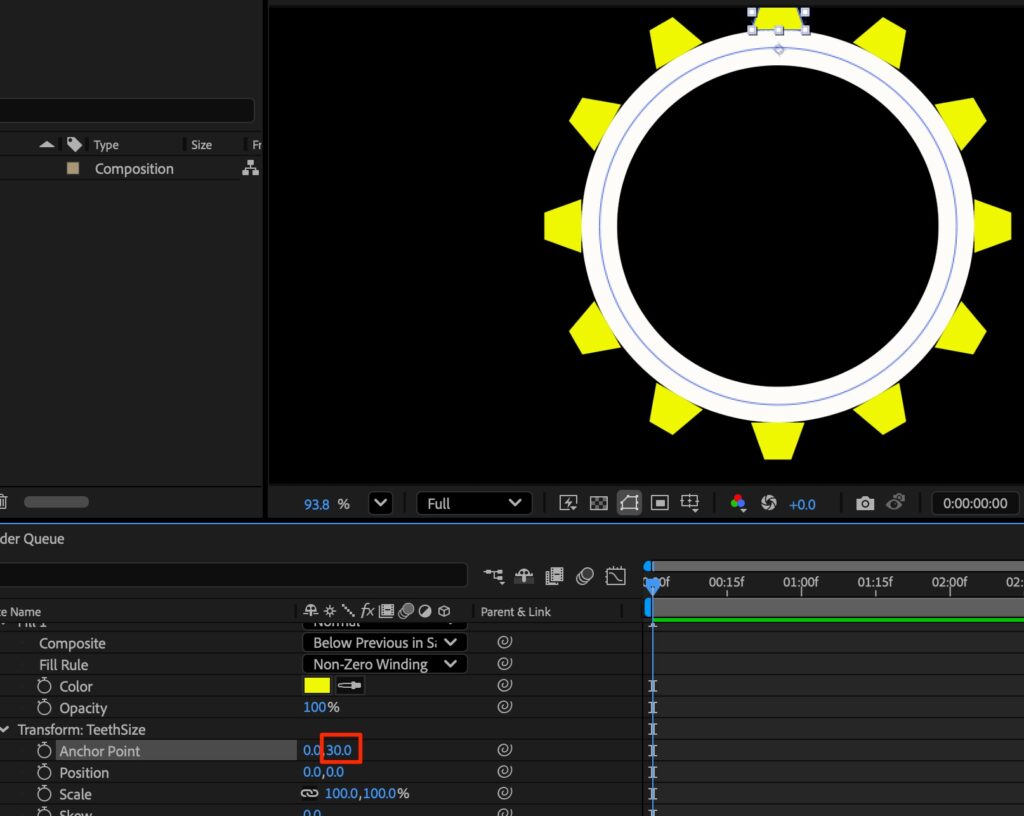Open the Full resolution dropdown
1024x816 pixels.
(x=474, y=503)
